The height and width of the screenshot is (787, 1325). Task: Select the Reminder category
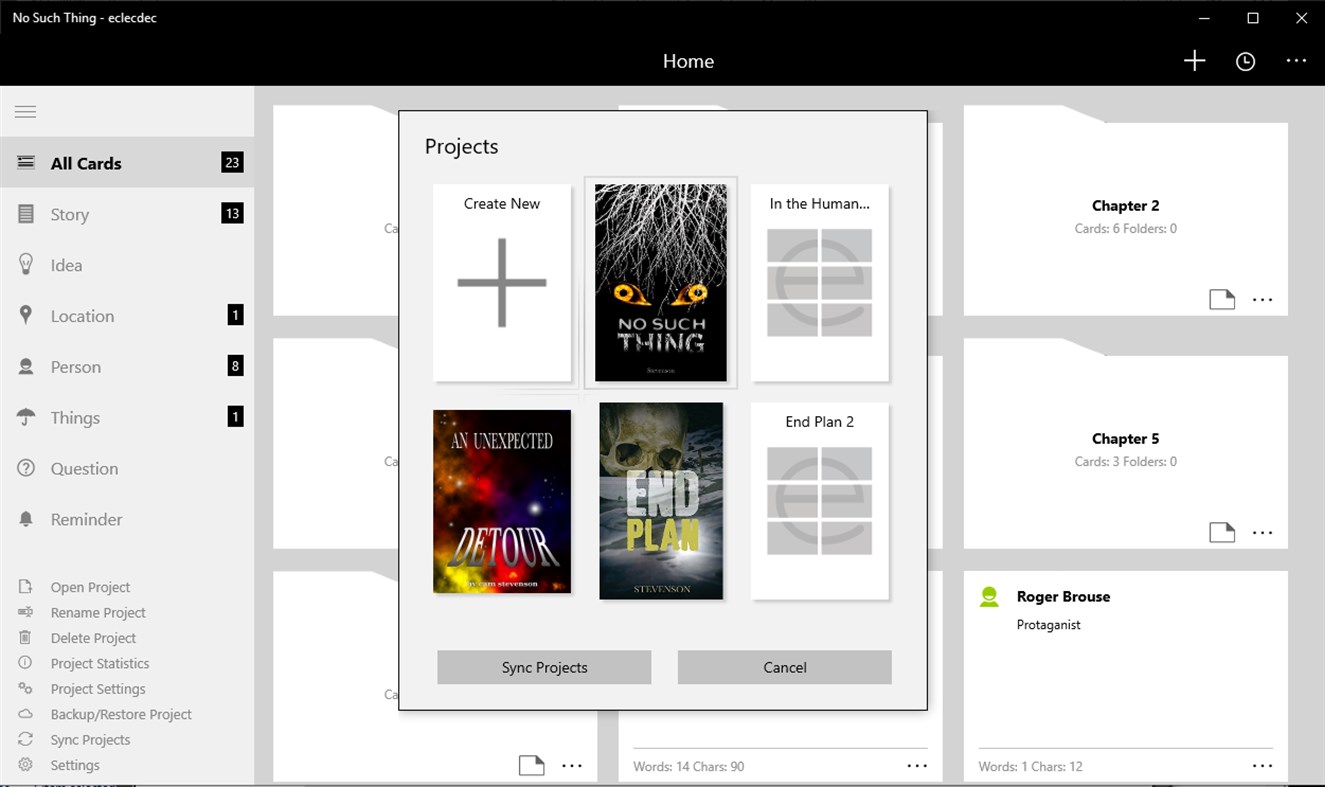(127, 519)
